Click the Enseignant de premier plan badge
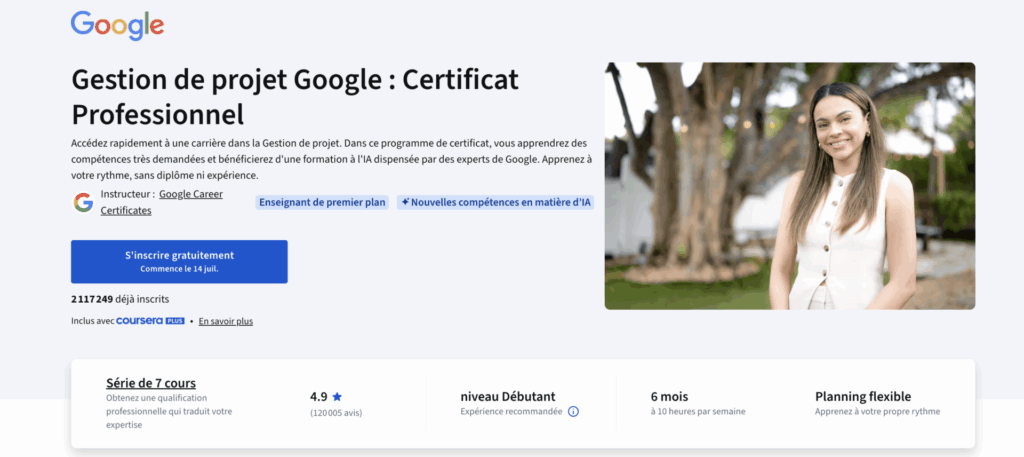 click(x=322, y=202)
